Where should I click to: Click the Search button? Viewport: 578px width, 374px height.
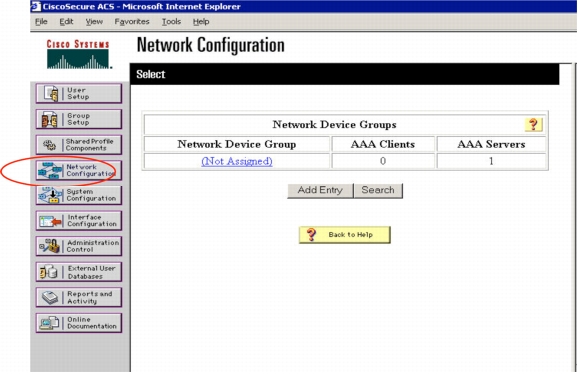tap(378, 191)
